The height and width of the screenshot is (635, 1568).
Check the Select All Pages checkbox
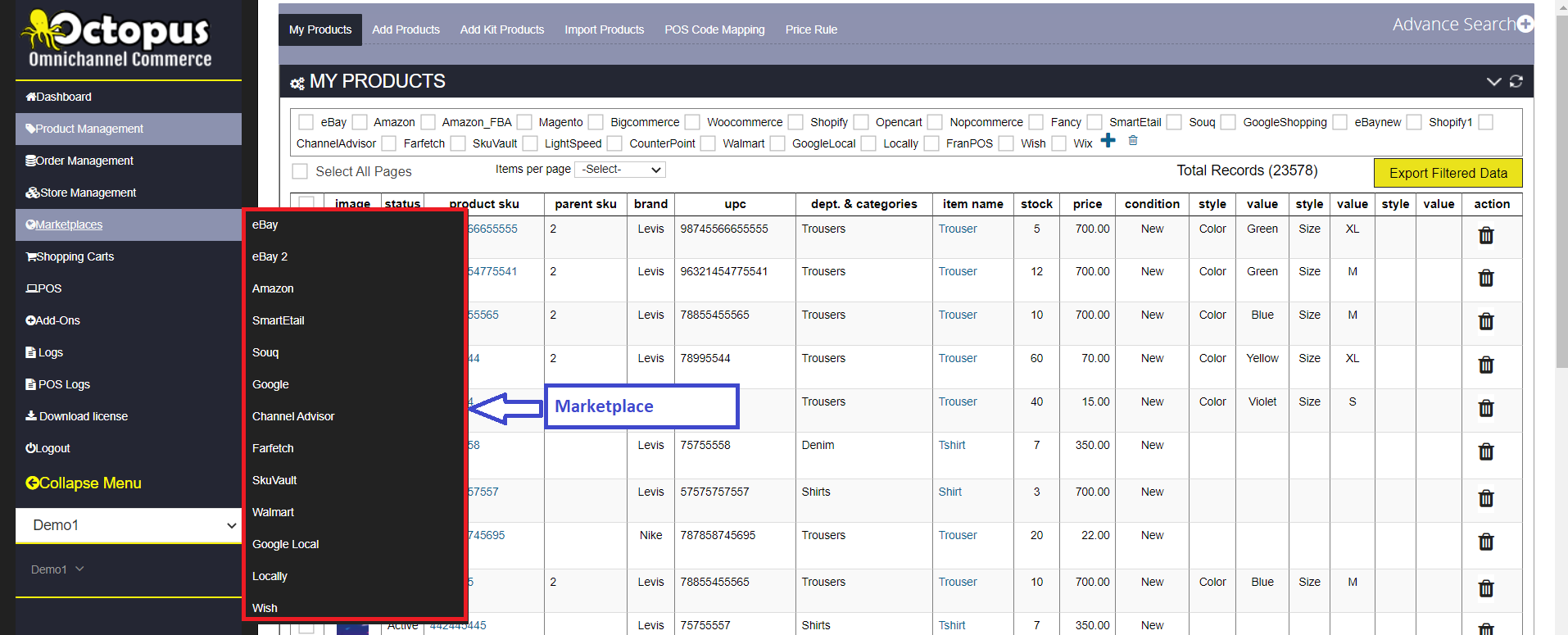[x=301, y=171]
